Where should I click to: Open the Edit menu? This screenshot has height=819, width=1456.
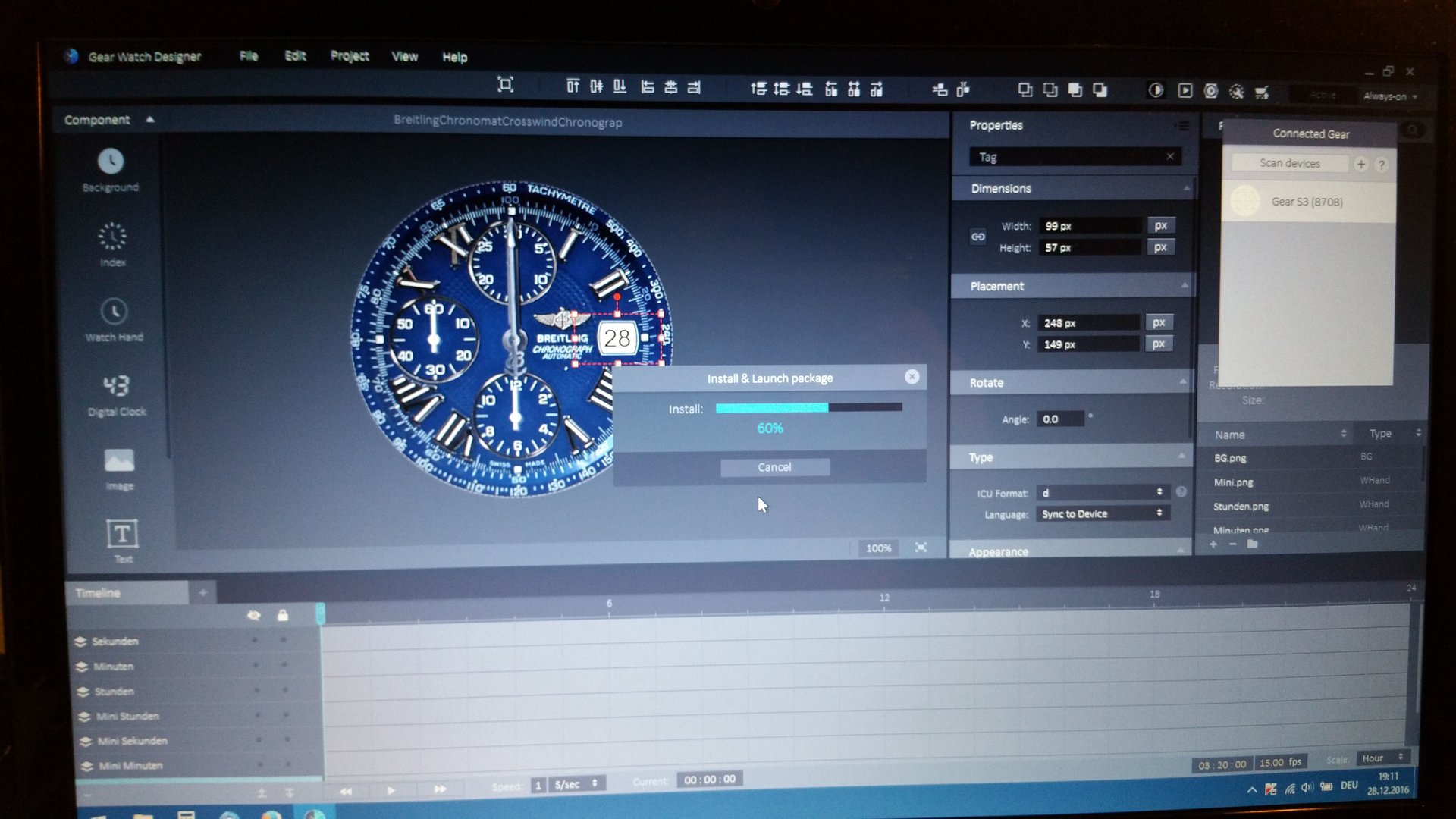pyautogui.click(x=295, y=55)
